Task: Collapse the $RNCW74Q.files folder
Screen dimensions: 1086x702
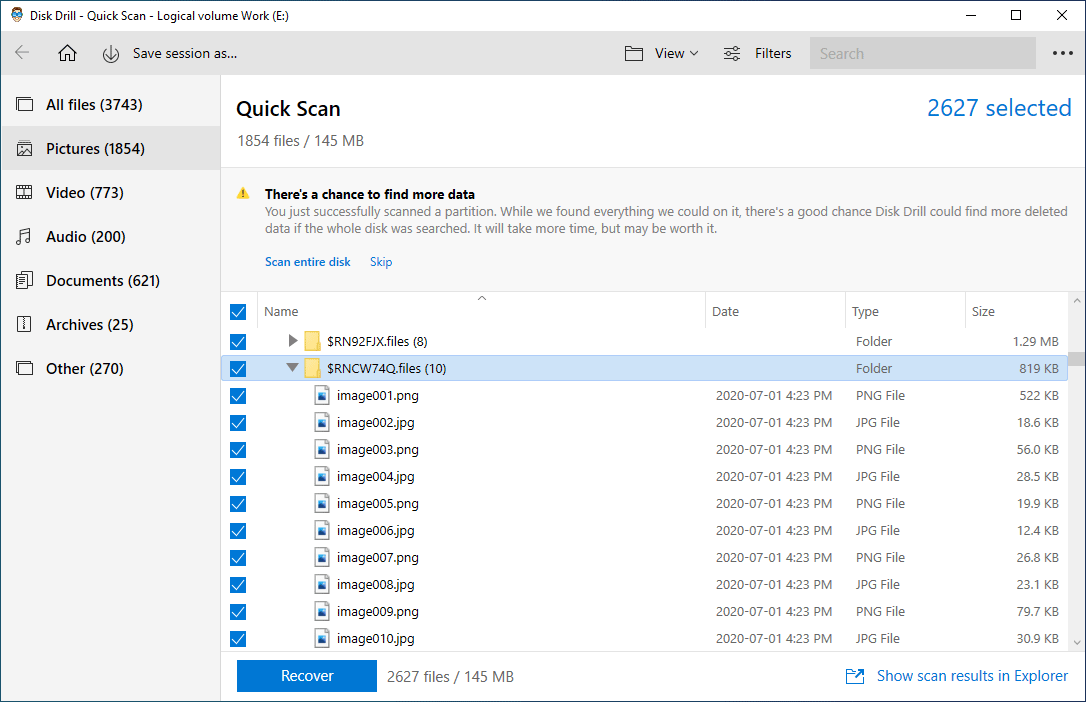Action: click(292, 368)
